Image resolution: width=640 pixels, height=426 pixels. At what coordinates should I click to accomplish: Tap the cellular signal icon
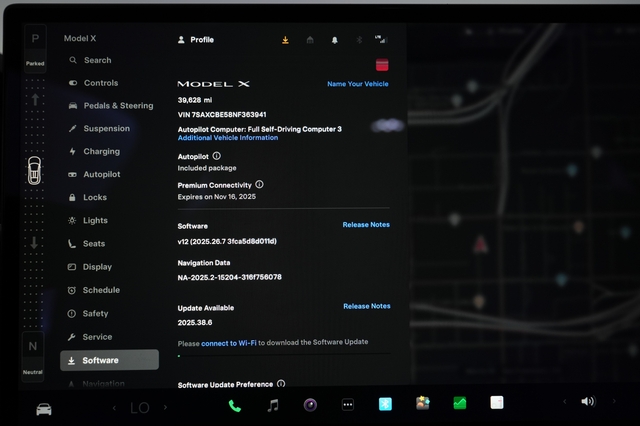381,39
